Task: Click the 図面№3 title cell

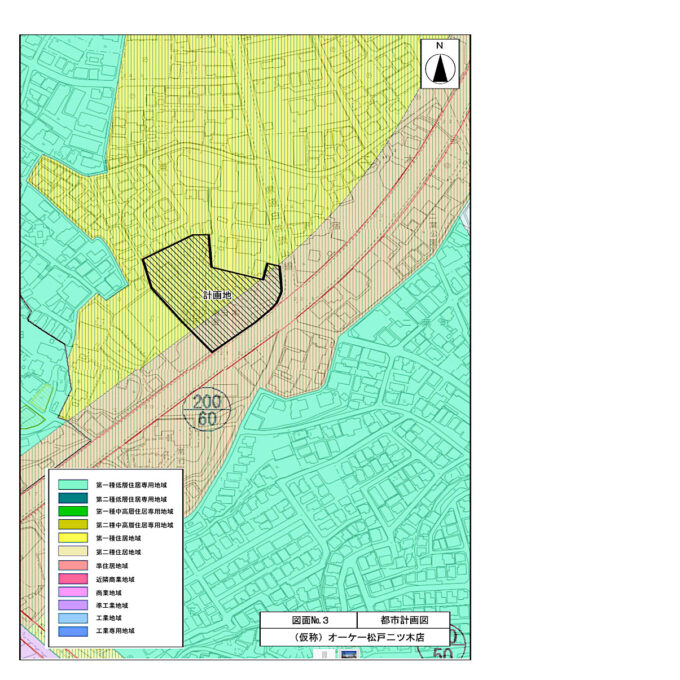Action: (x=309, y=620)
